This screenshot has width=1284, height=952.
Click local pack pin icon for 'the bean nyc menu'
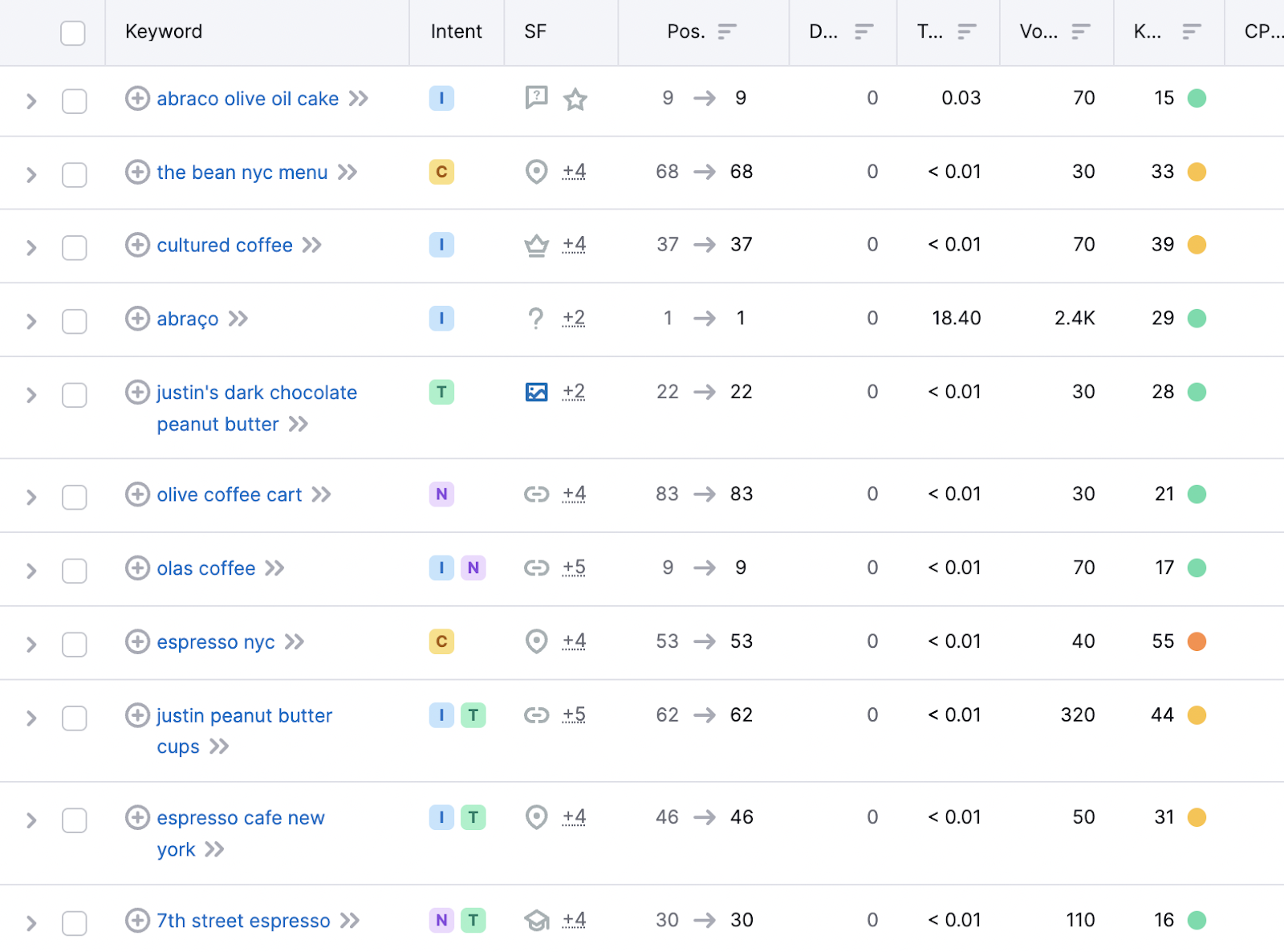click(536, 172)
